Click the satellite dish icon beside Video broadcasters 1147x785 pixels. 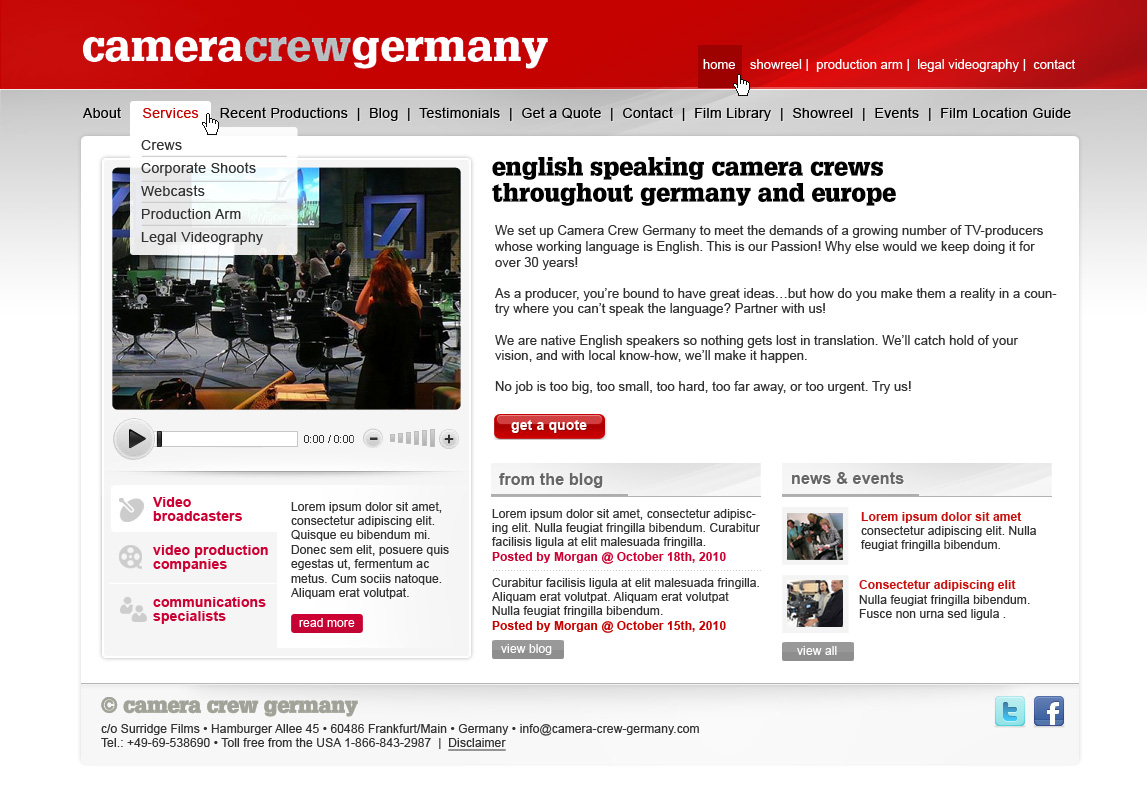[x=131, y=509]
